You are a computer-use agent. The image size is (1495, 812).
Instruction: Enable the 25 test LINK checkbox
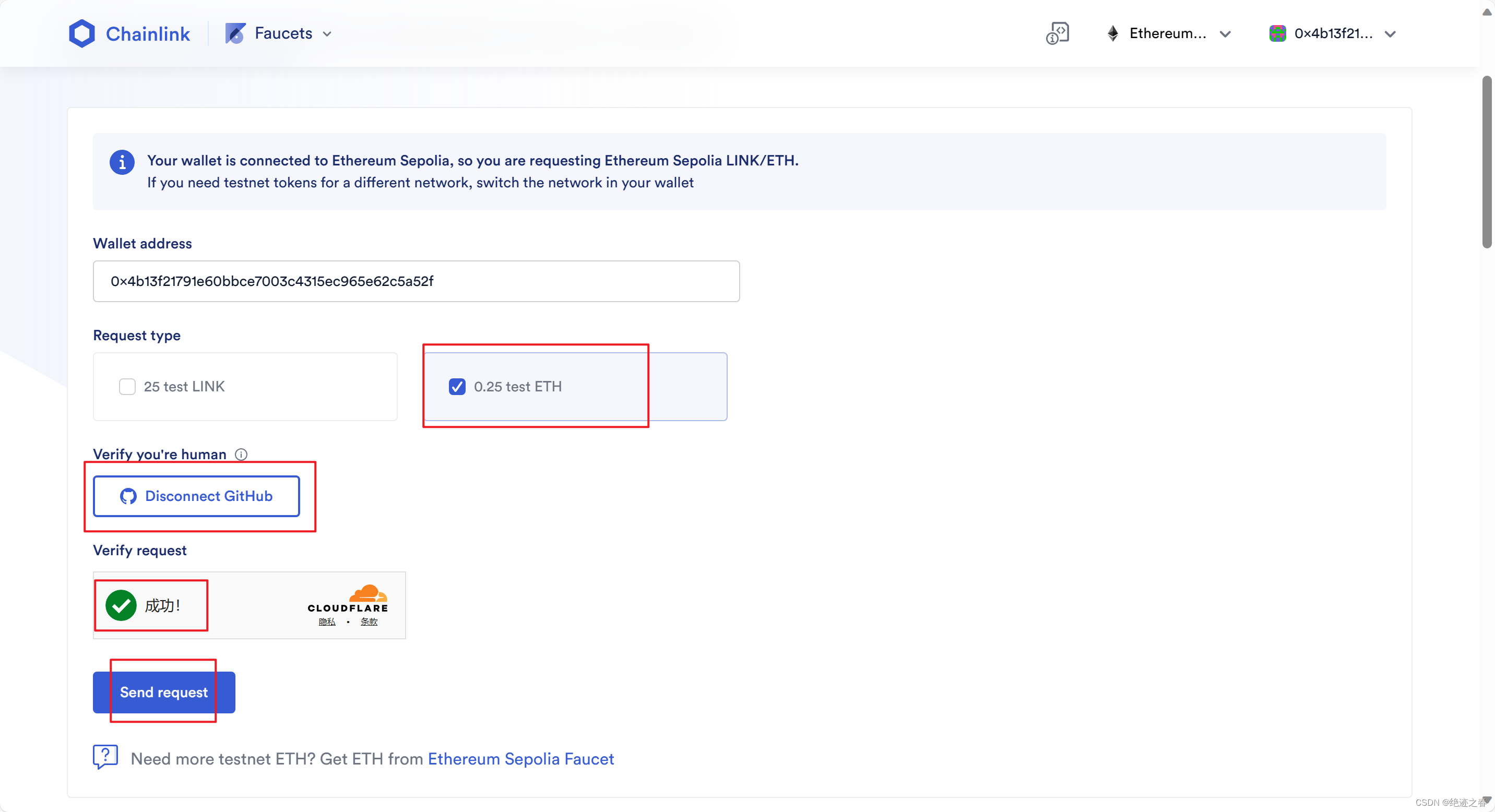(127, 386)
